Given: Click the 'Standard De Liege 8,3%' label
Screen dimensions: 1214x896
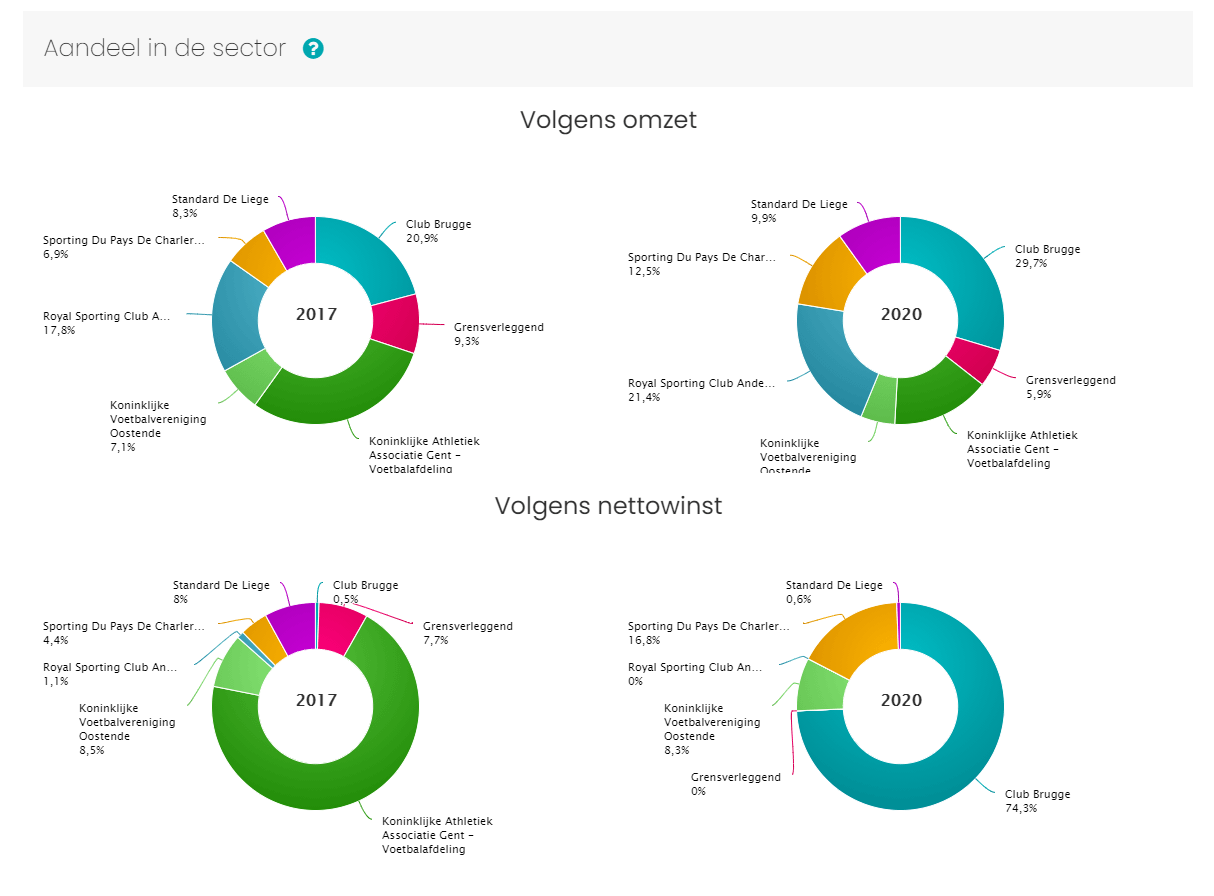Looking at the screenshot, I should 220,206.
